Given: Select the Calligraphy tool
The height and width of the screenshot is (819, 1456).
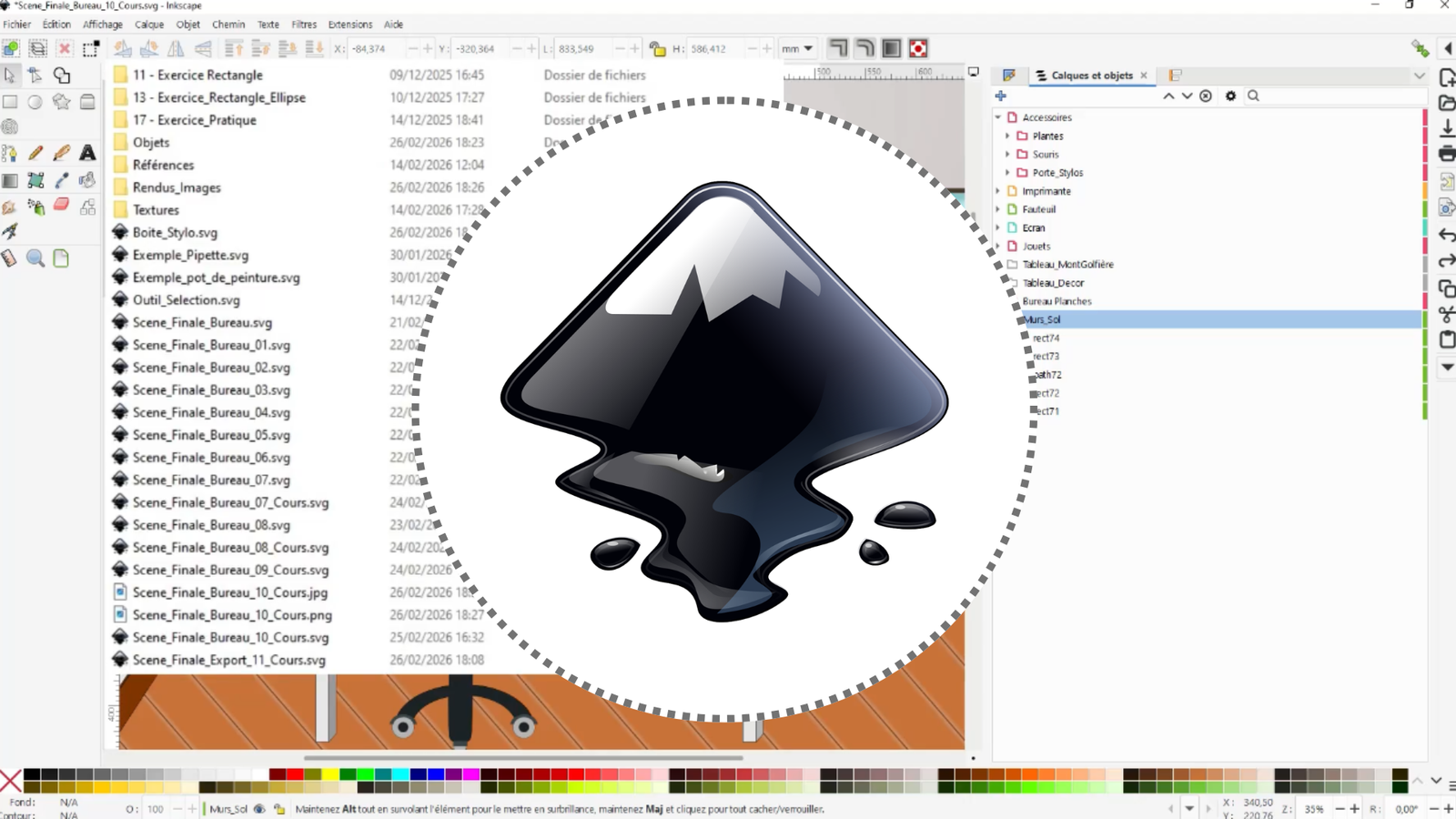Looking at the screenshot, I should pyautogui.click(x=62, y=153).
